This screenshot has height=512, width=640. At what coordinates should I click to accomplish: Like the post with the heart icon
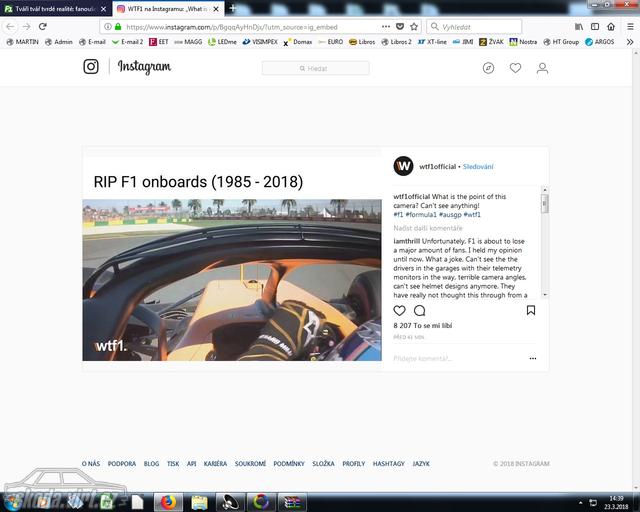399,311
